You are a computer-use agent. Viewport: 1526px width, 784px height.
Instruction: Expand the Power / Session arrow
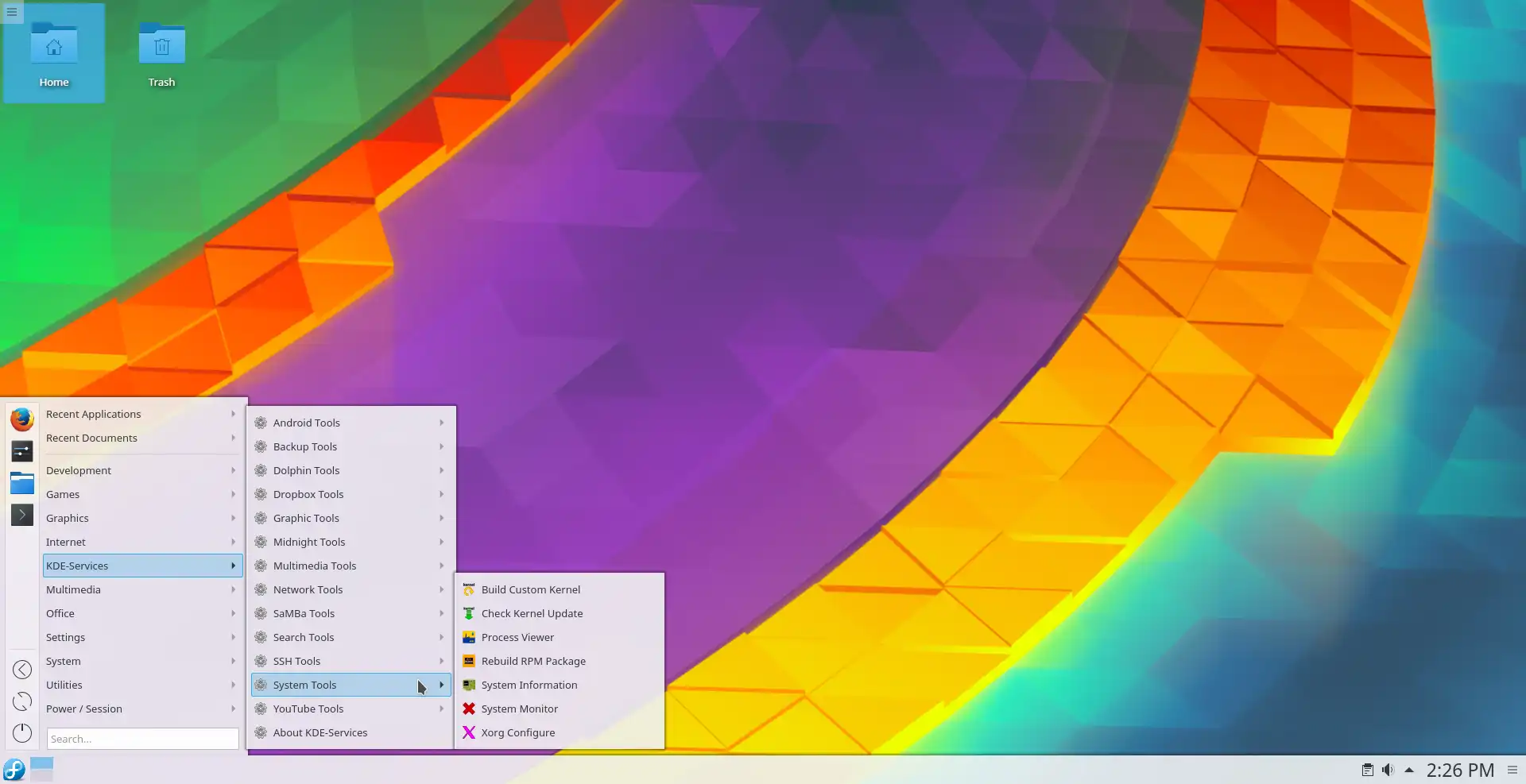coord(234,709)
